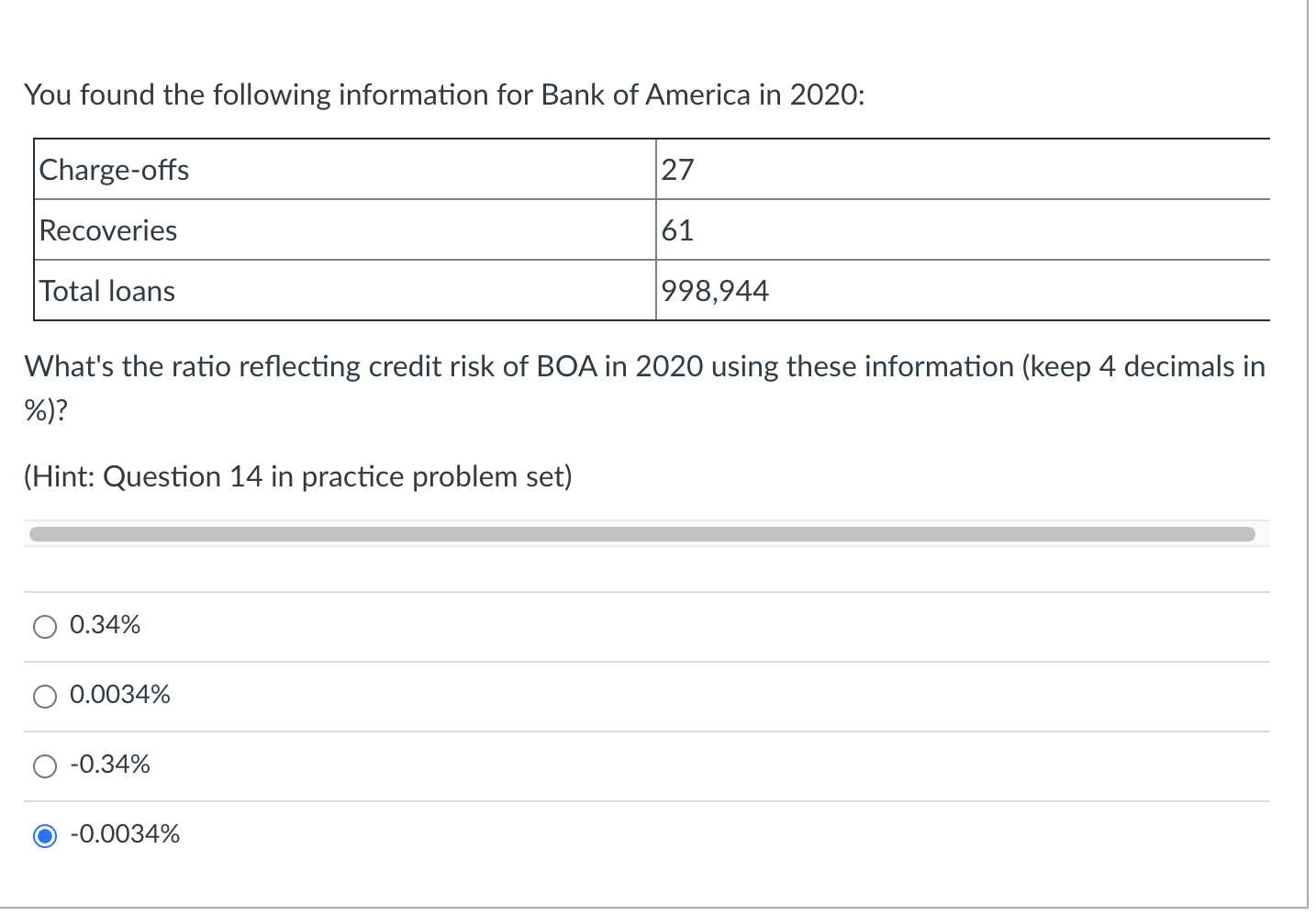This screenshot has height=916, width=1316.
Task: Click the 0.0034% answer label text
Action: 120,695
